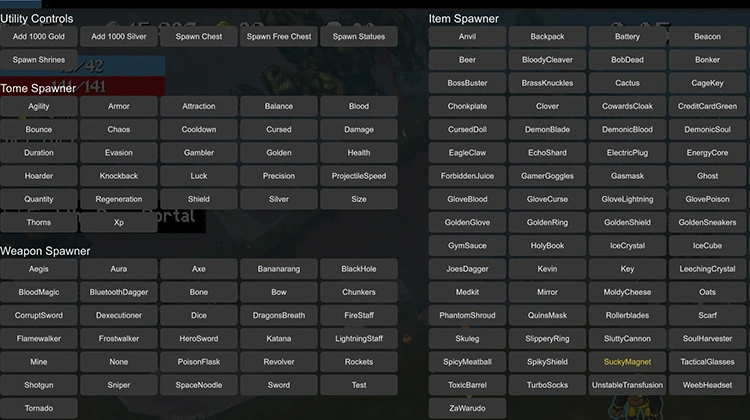Spawn the PoisonFlask weapon
Viewport: 750px width, 420px height.
(x=199, y=362)
